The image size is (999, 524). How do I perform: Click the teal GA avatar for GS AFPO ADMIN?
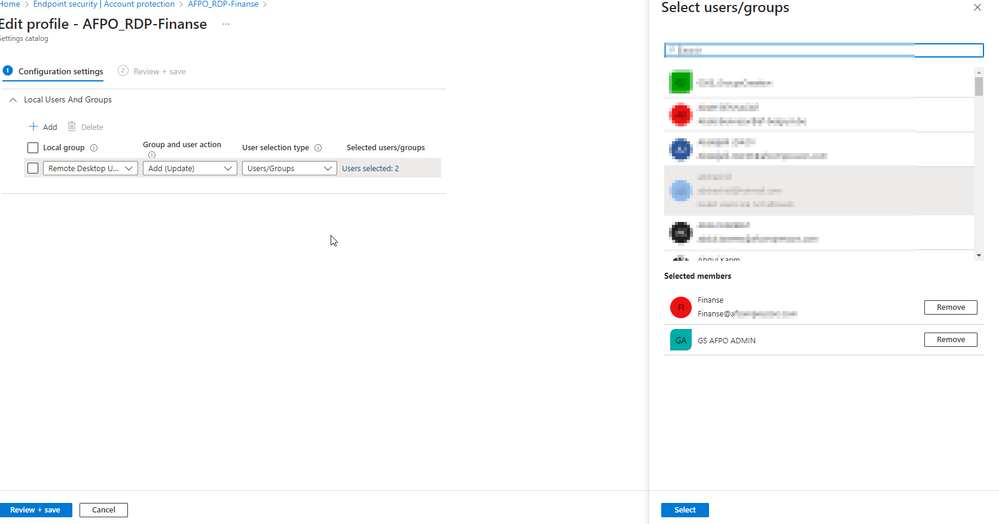pos(680,340)
